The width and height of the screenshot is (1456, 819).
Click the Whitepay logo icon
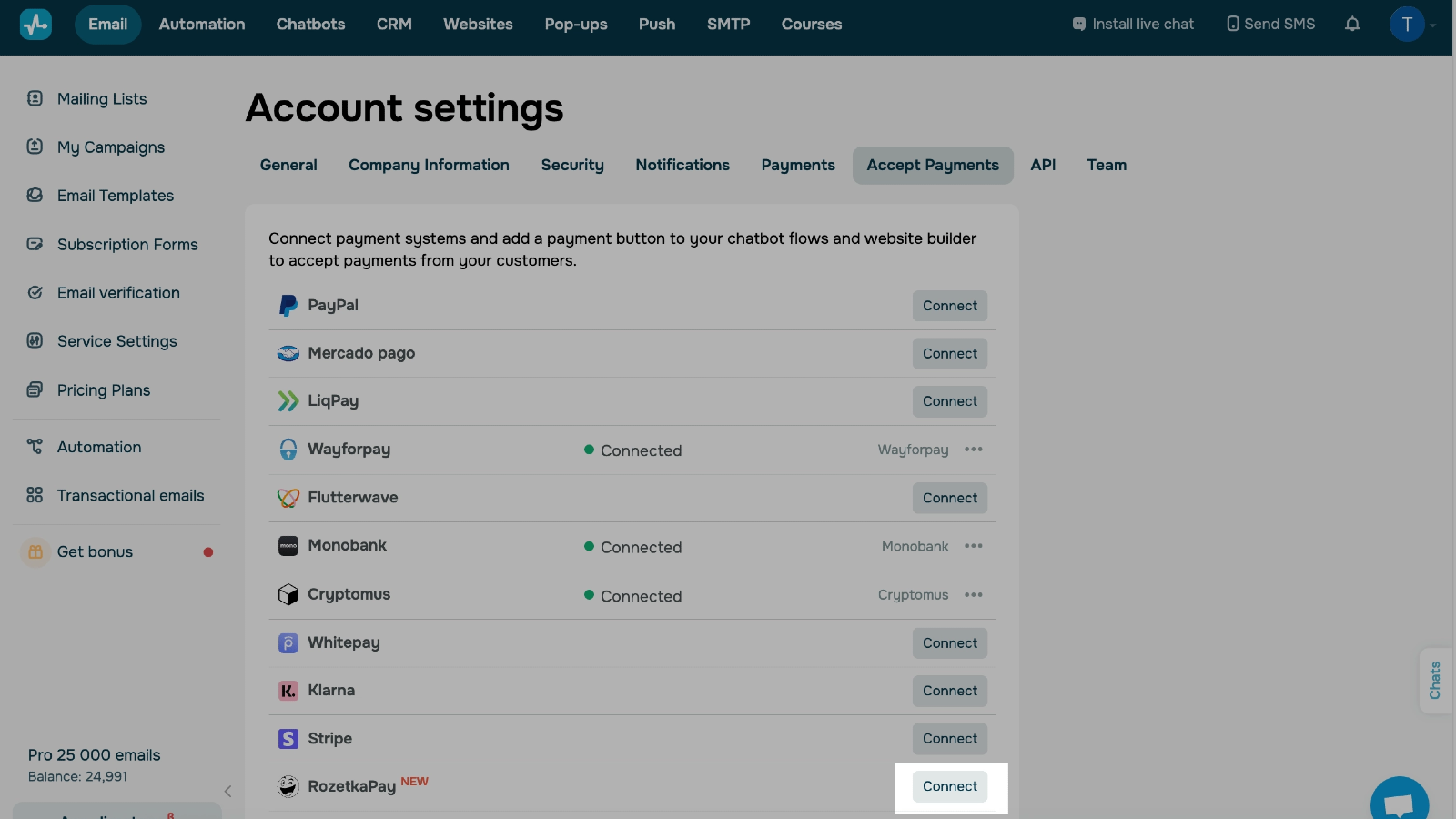tap(288, 643)
